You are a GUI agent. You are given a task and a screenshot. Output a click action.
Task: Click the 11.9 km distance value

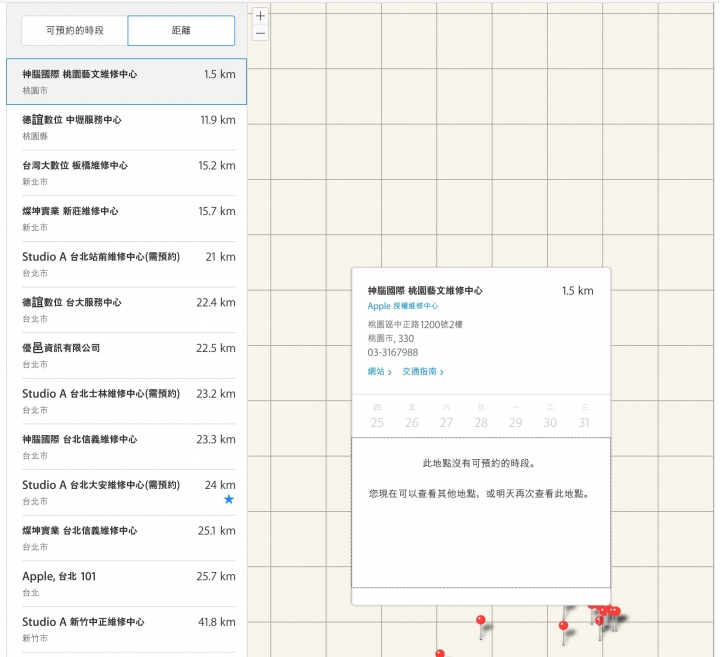[218, 120]
